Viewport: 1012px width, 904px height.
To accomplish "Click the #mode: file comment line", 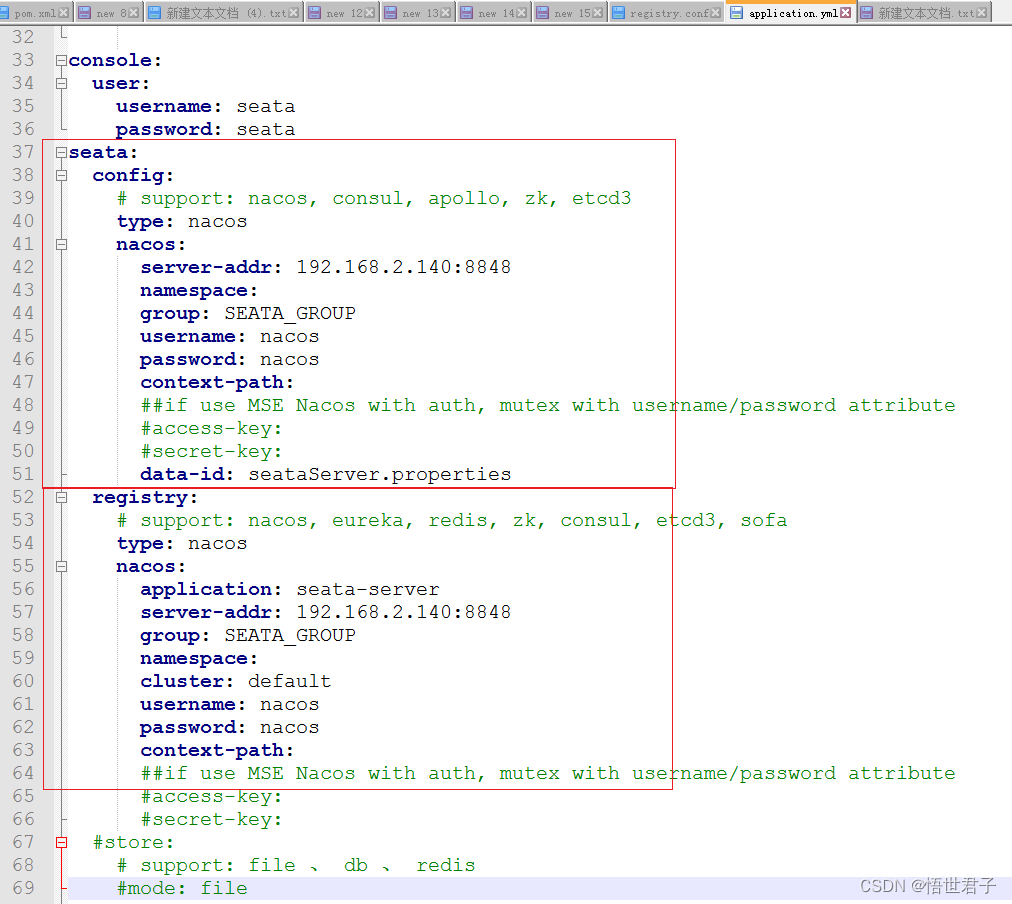I will pos(182,888).
